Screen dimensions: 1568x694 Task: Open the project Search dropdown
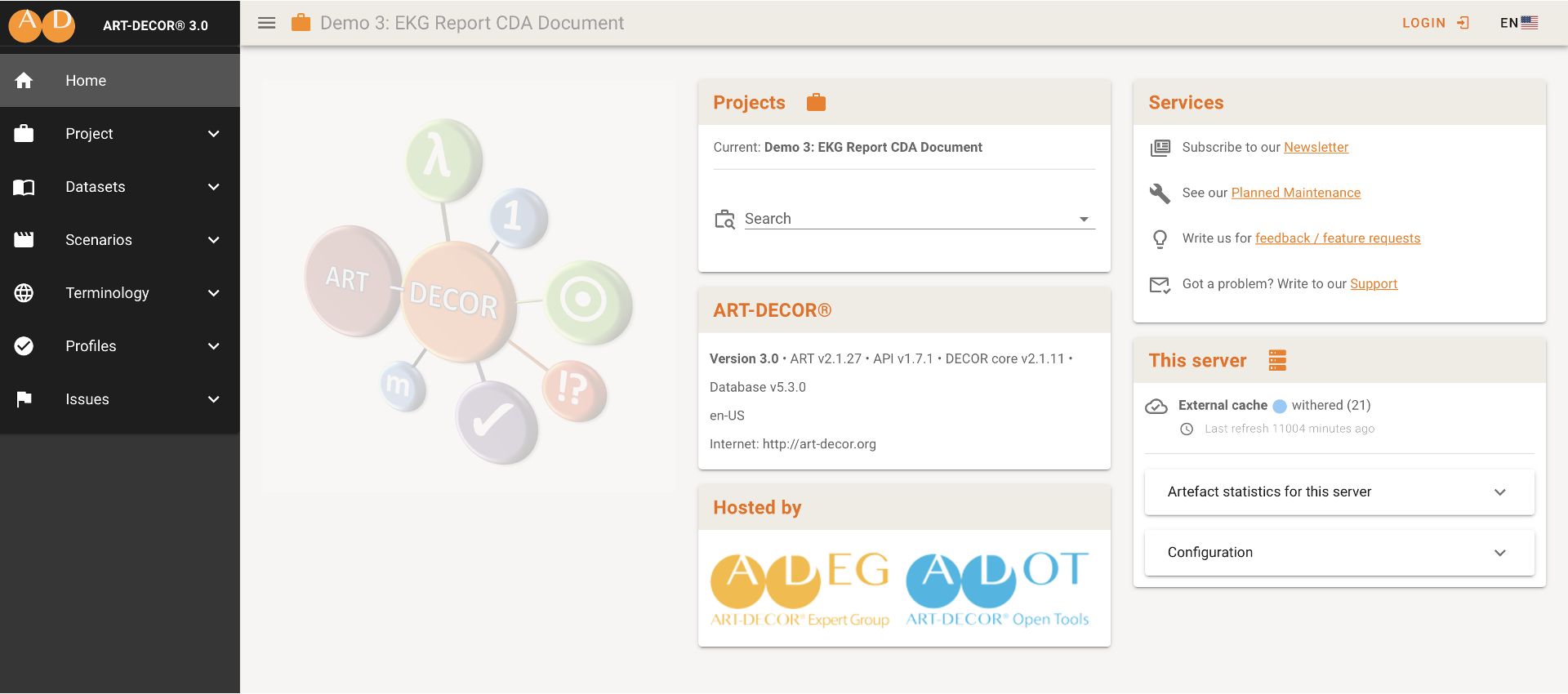1083,219
